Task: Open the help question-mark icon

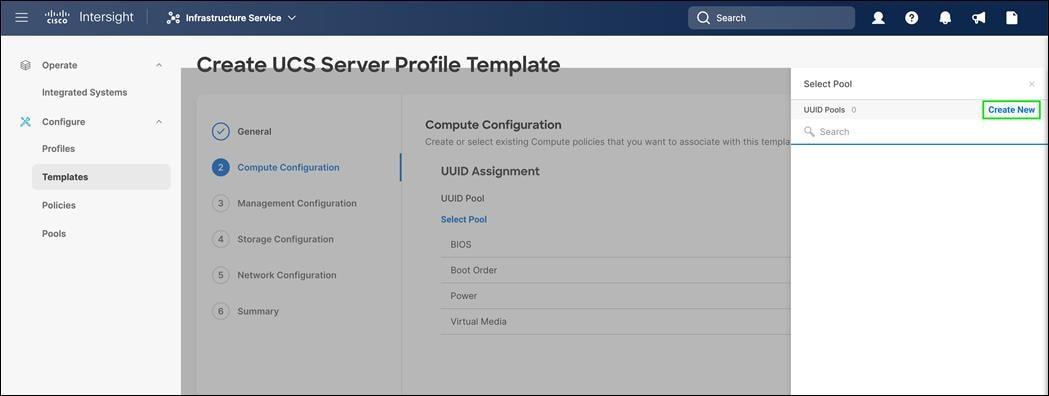Action: pos(912,18)
